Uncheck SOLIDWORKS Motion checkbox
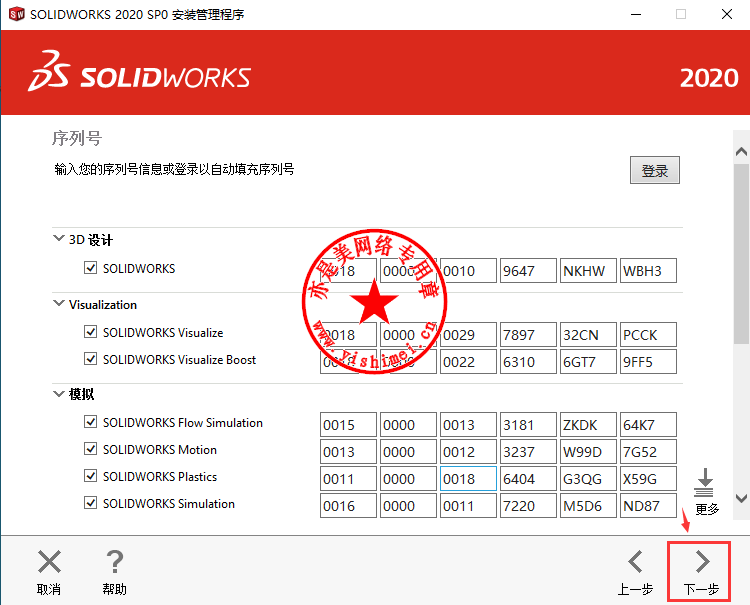The width and height of the screenshot is (750, 605). point(90,449)
